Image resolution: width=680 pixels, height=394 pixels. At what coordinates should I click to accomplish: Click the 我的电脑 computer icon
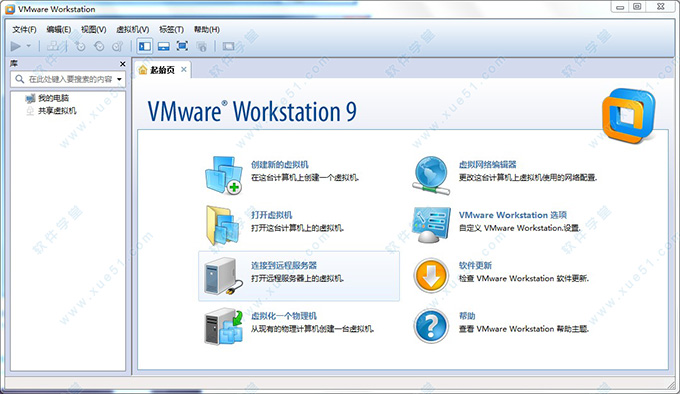click(x=30, y=98)
